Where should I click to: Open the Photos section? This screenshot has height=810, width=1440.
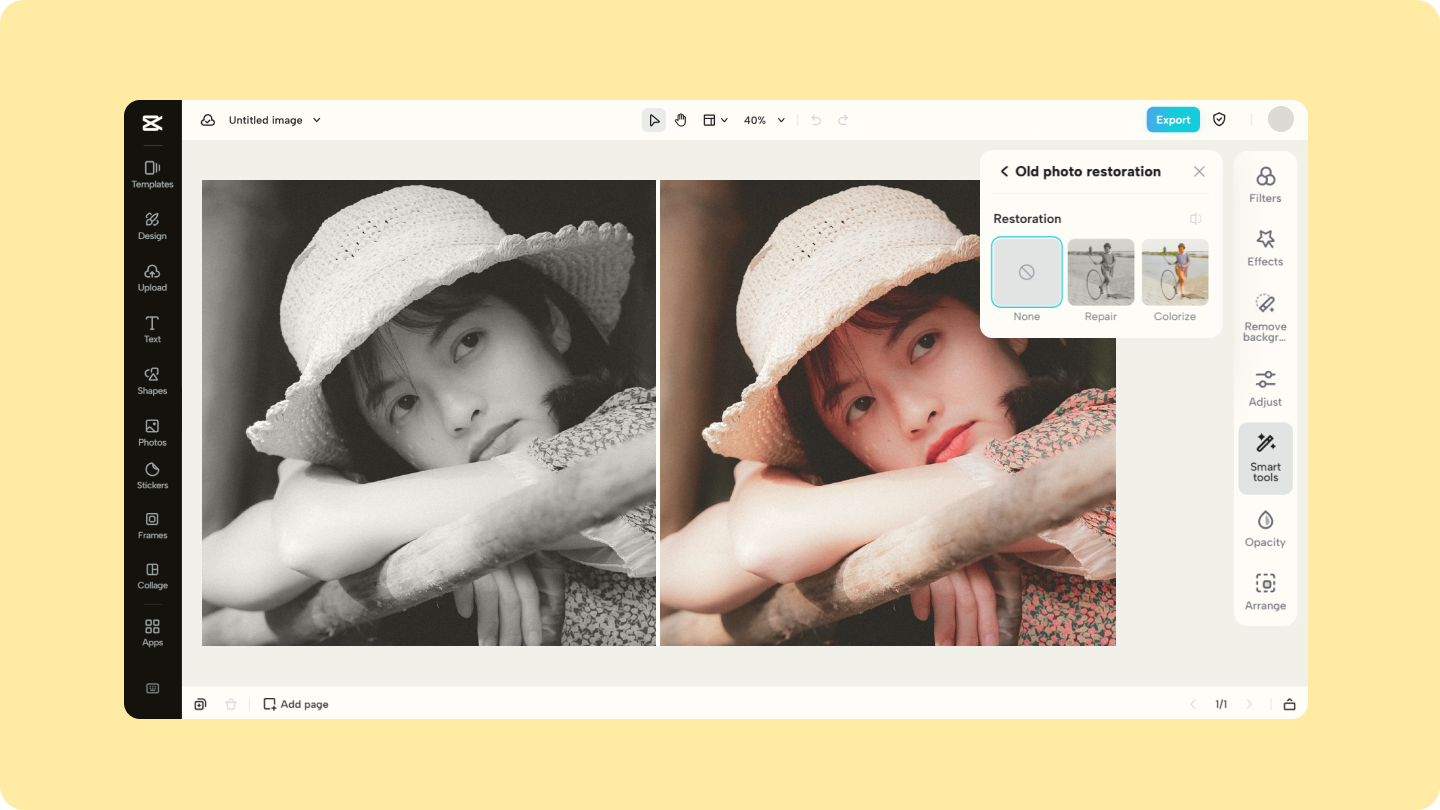click(x=152, y=432)
